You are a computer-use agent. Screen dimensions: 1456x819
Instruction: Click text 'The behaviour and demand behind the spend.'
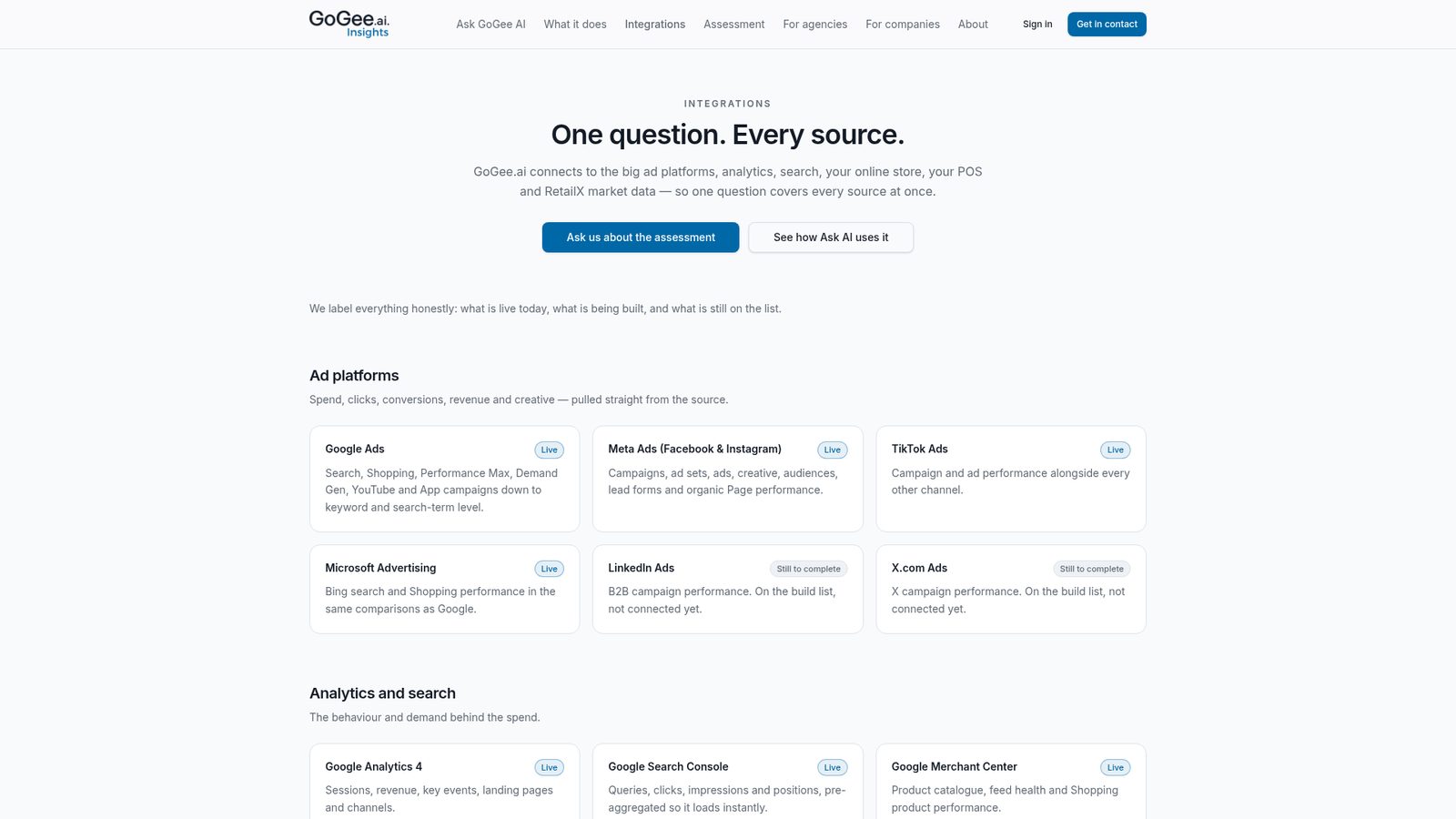click(425, 717)
